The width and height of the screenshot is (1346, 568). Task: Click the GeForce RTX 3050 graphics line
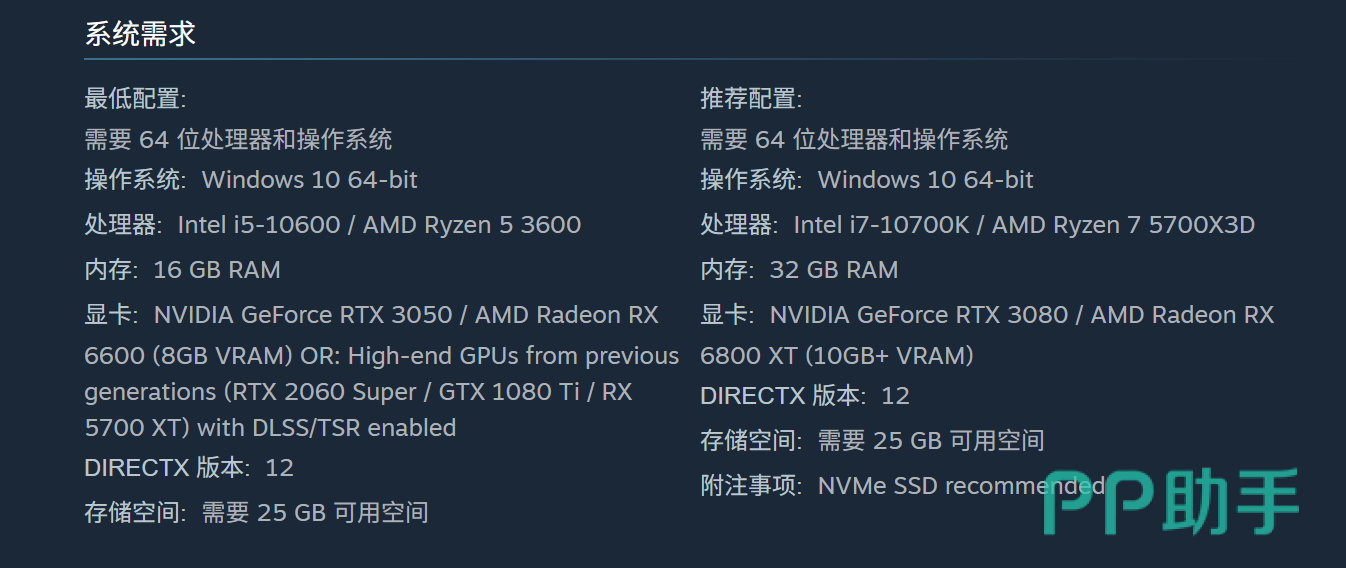click(x=371, y=315)
